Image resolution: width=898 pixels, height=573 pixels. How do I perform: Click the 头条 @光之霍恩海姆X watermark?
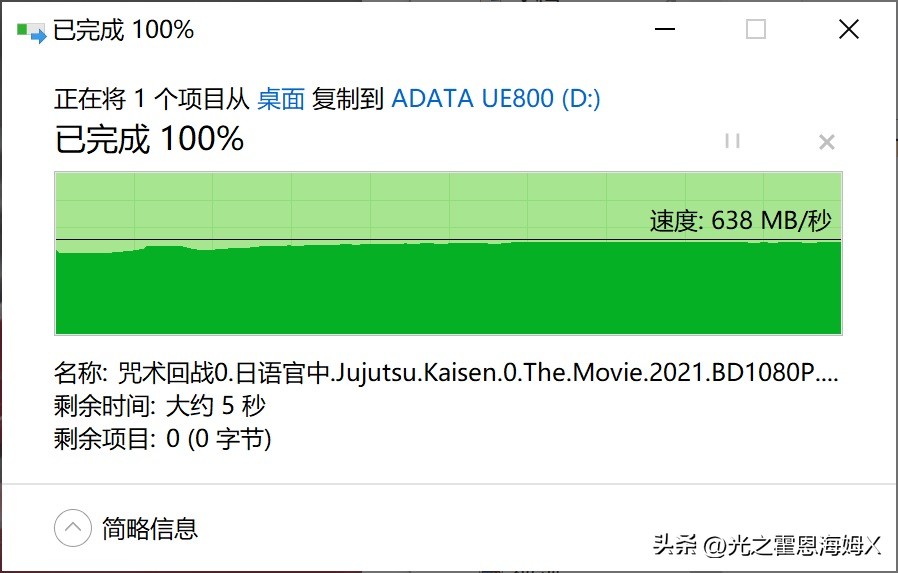tap(767, 545)
